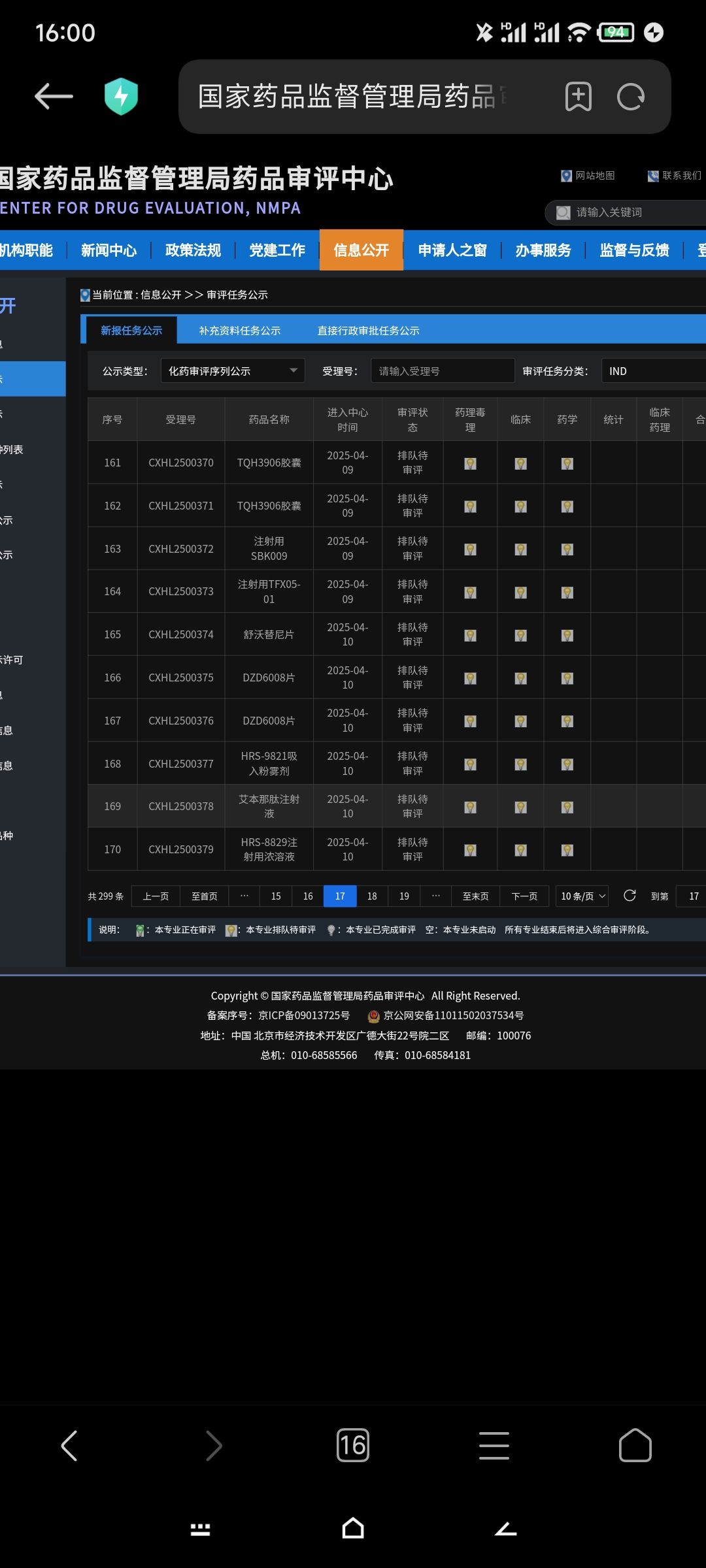
Task: Focus the 请输入受理号 input field
Action: tap(443, 371)
